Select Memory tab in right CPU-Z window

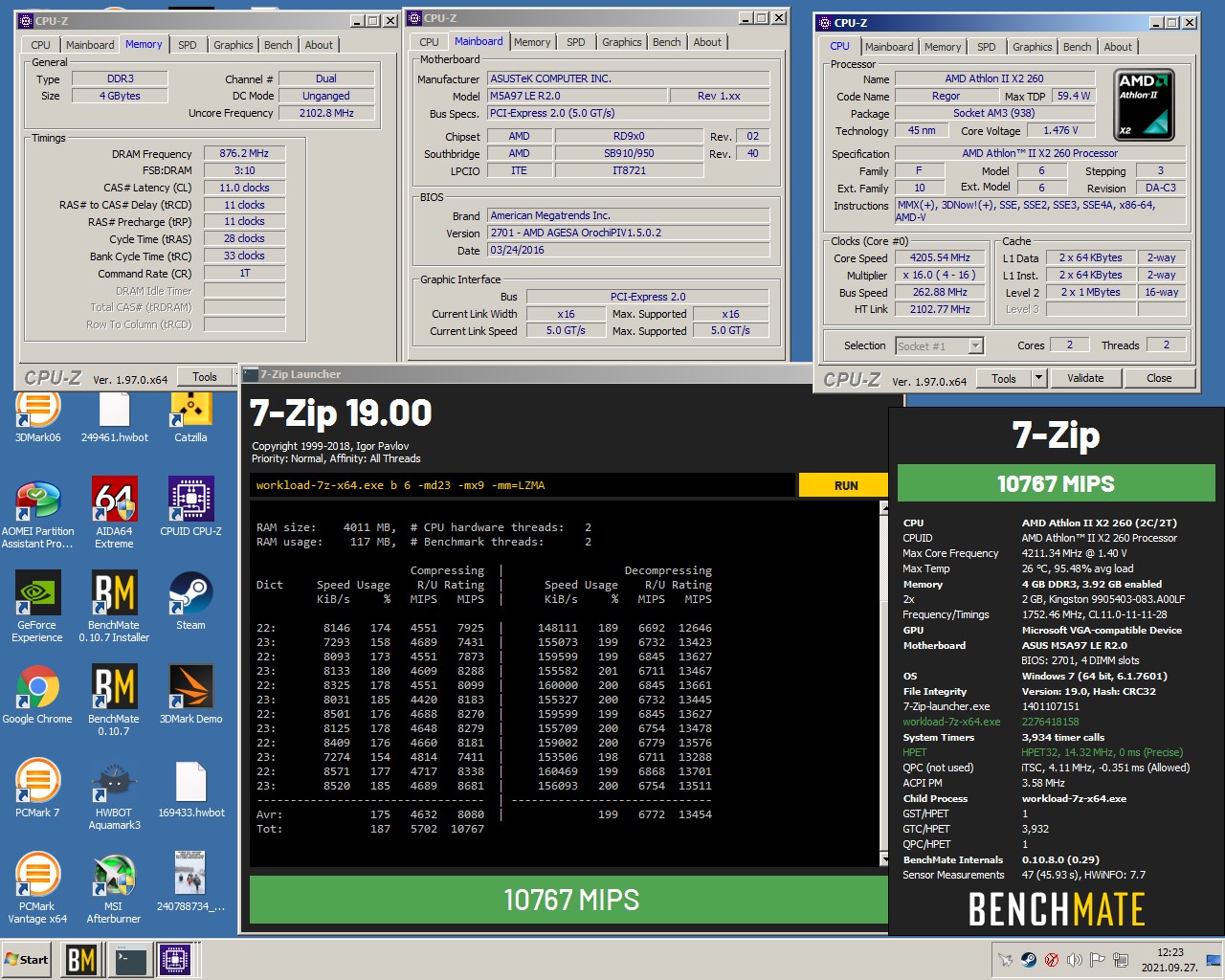coord(943,47)
